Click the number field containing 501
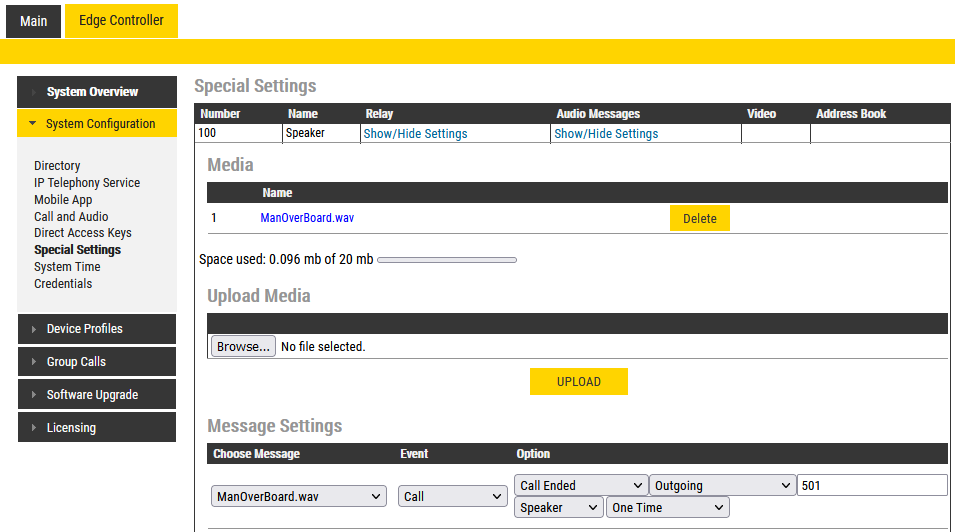955x532 pixels. [x=871, y=486]
